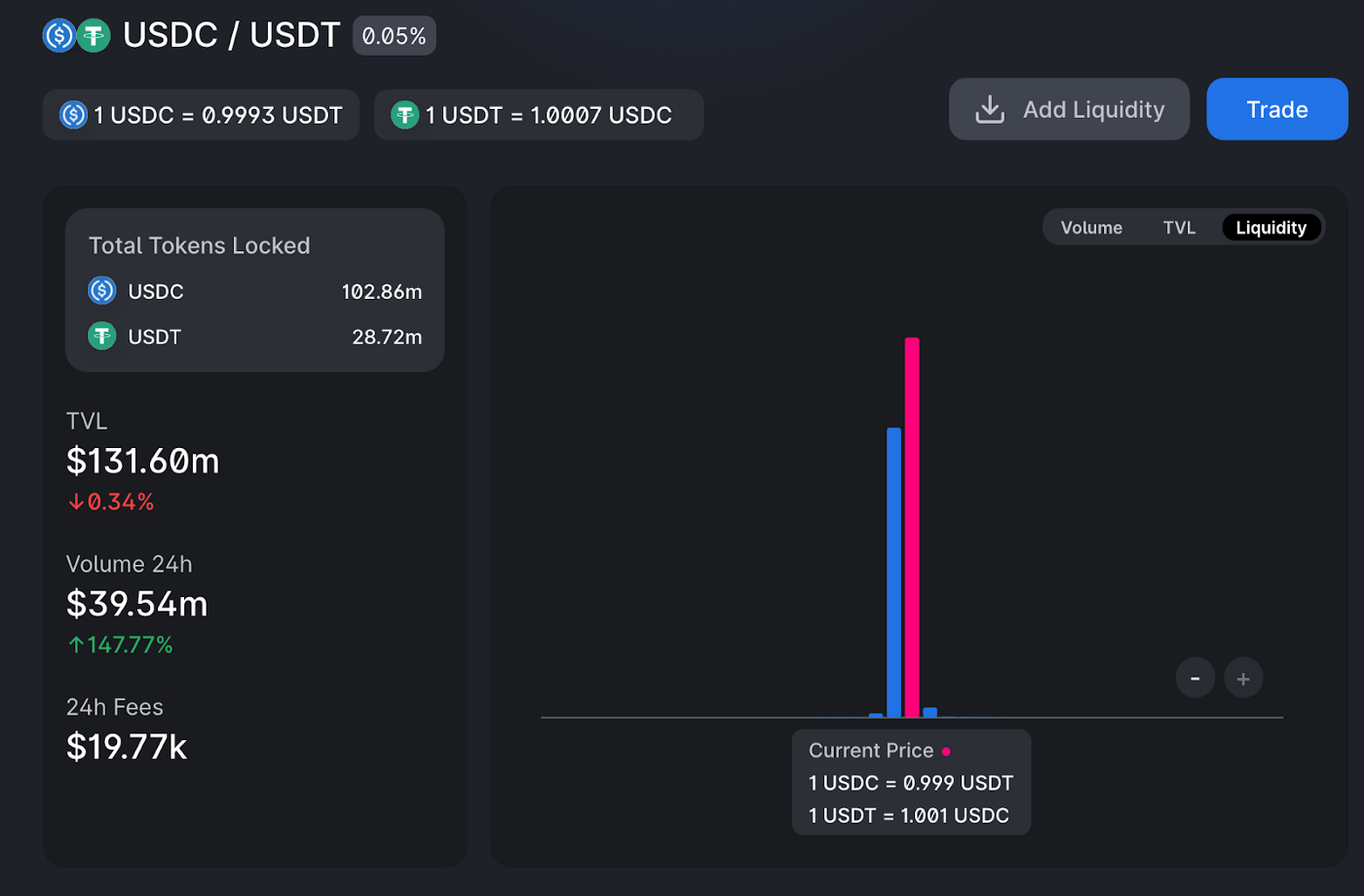Zoom in the liquidity chart with plus control
Viewport: 1364px width, 896px height.
(x=1243, y=677)
